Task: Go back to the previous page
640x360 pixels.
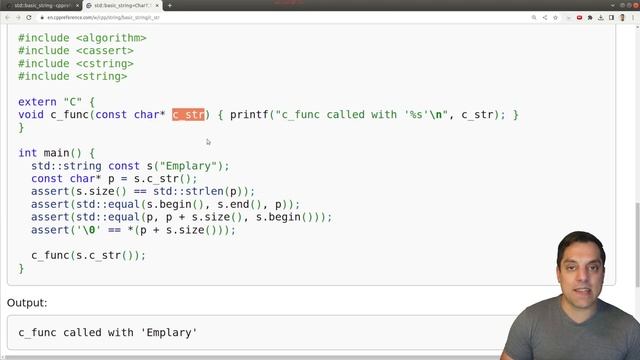Action: coord(7,18)
